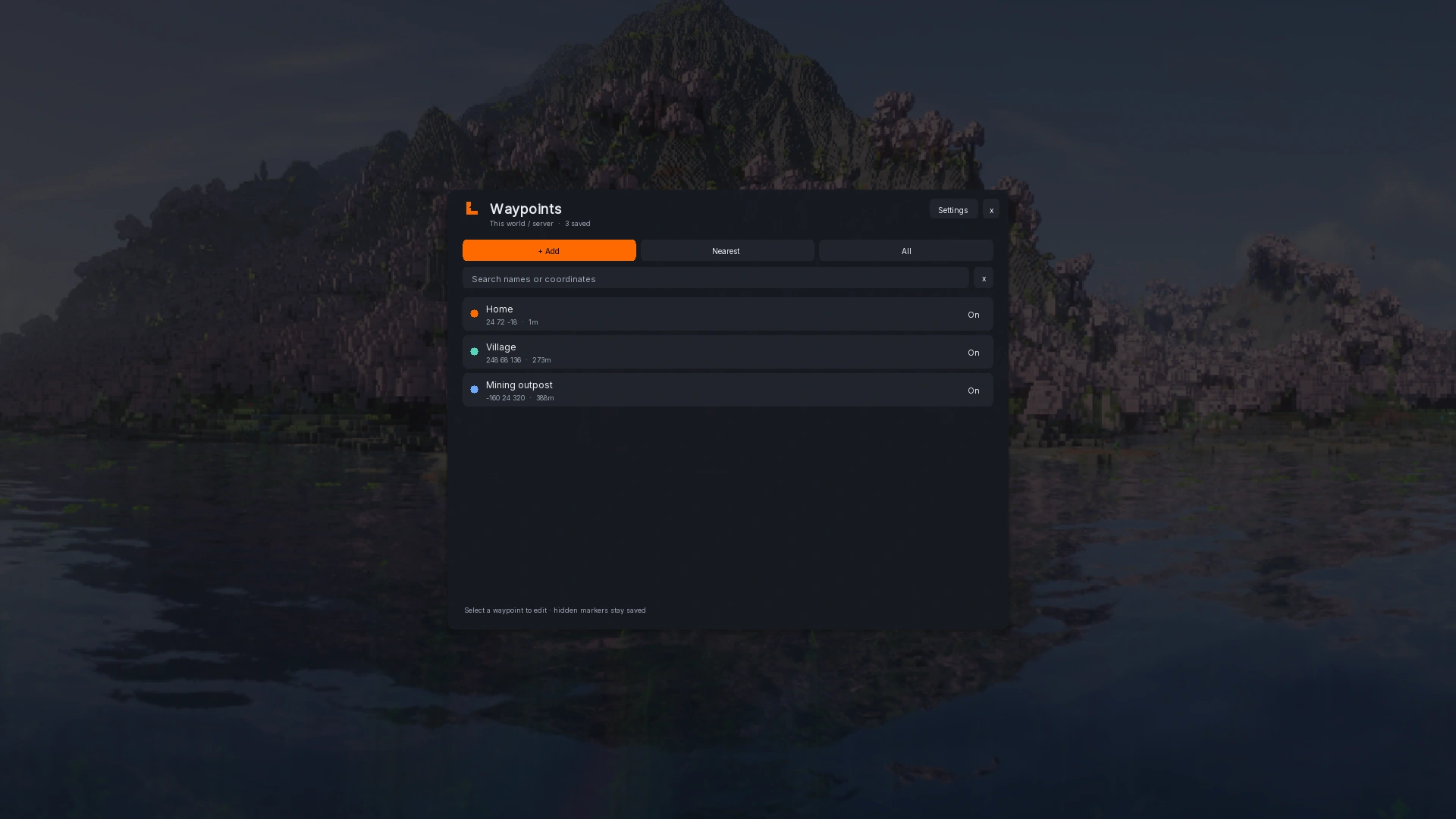Click the 'Select a waypoint to edit' hint
This screenshot has height=819, width=1456.
pyautogui.click(x=505, y=610)
